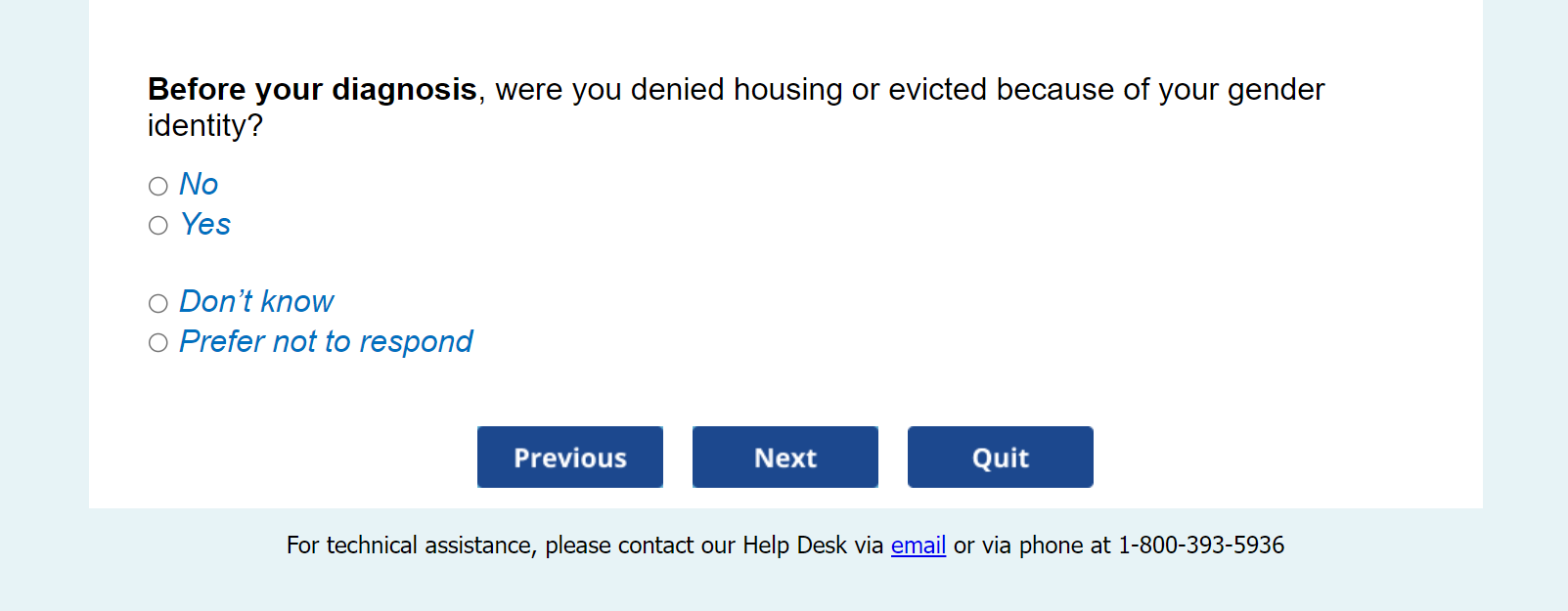
Task: Click the word "identity?" in the question
Action: tap(205, 125)
